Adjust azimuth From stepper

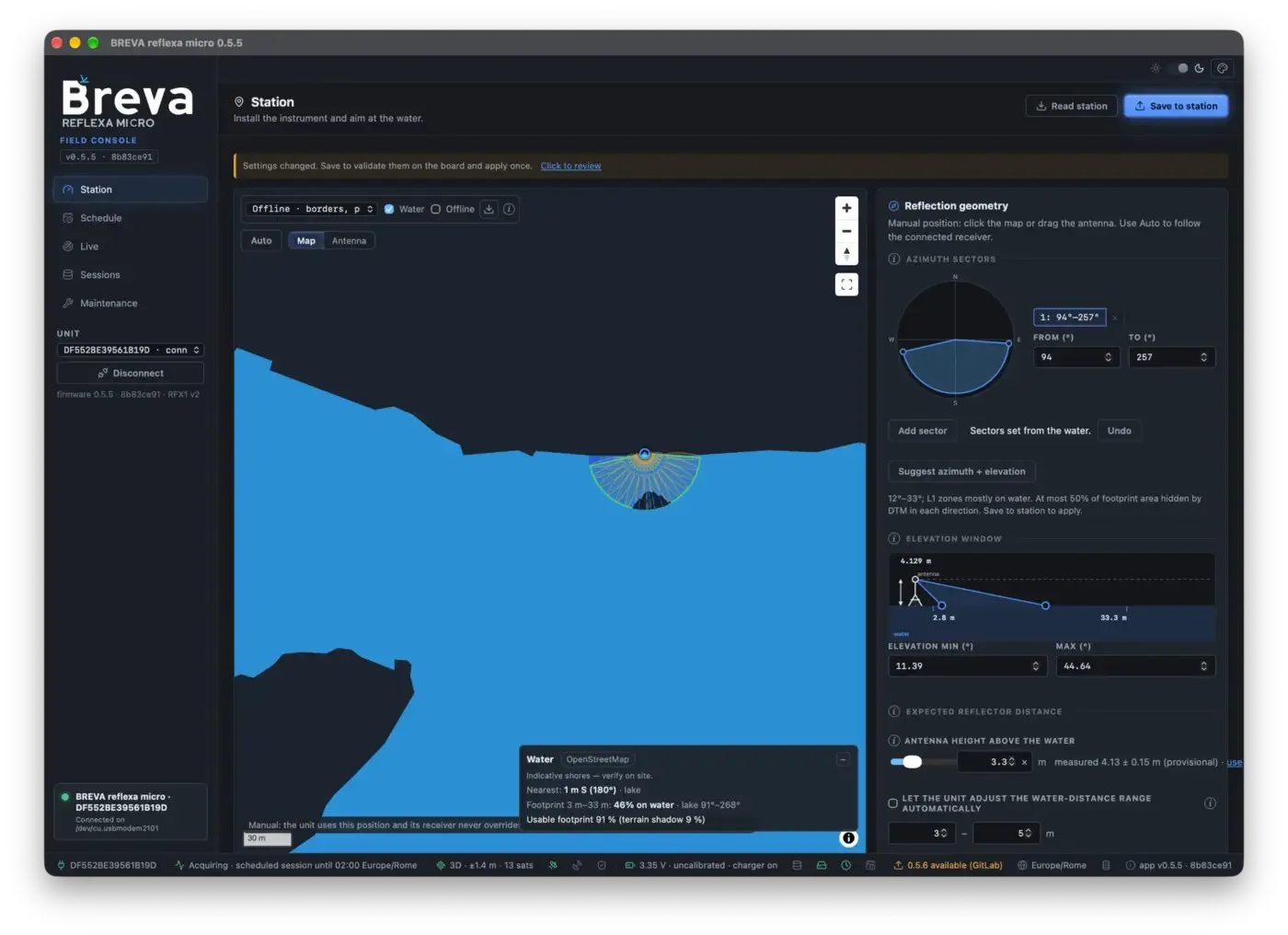click(1108, 357)
